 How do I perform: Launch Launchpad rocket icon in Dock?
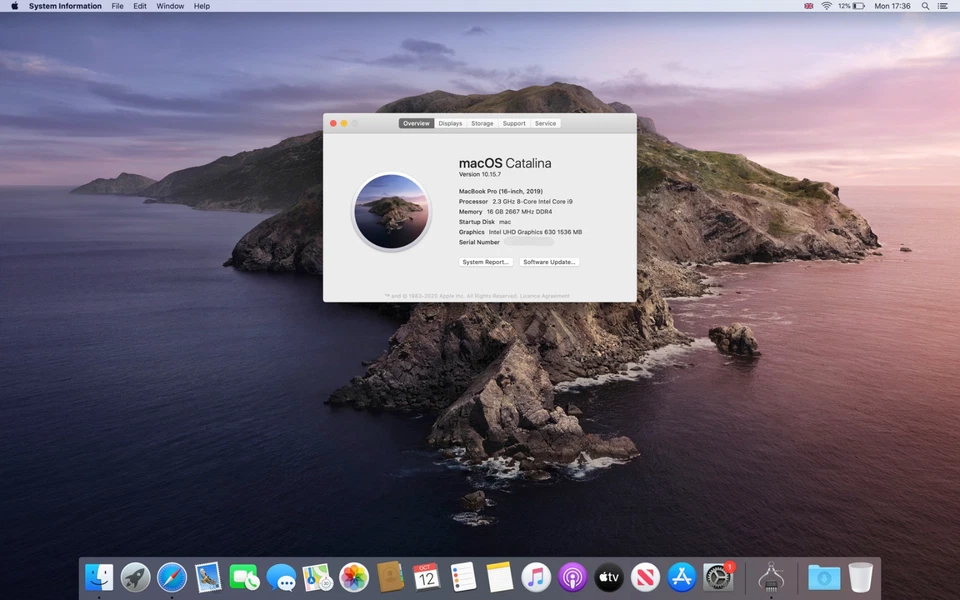coord(135,577)
